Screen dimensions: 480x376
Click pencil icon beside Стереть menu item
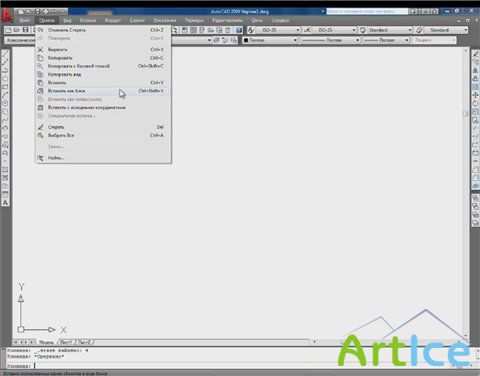pos(40,127)
